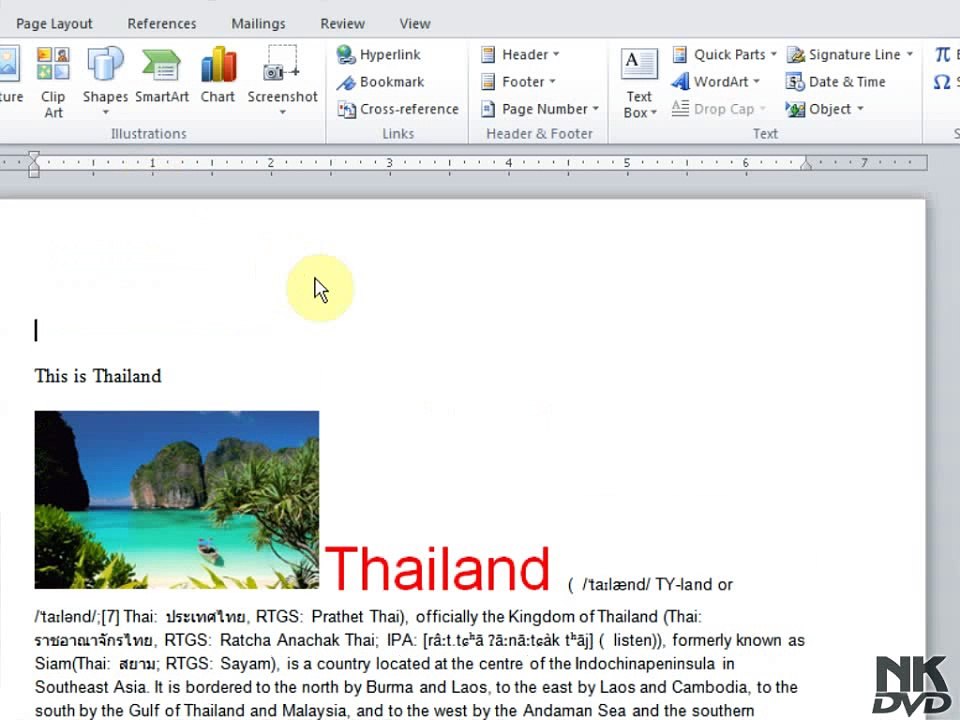Open the Header dropdown arrow

(x=556, y=54)
